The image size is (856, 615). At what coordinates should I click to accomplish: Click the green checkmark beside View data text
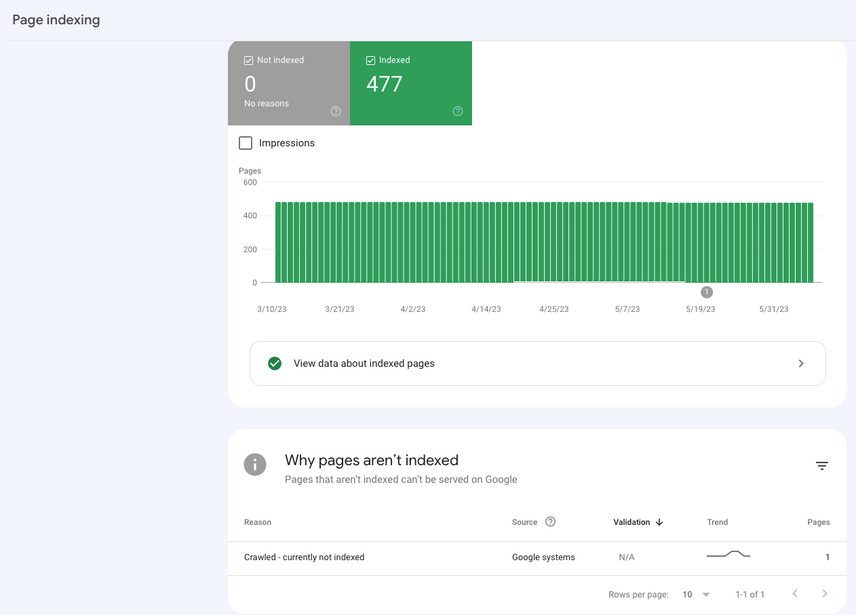274,363
